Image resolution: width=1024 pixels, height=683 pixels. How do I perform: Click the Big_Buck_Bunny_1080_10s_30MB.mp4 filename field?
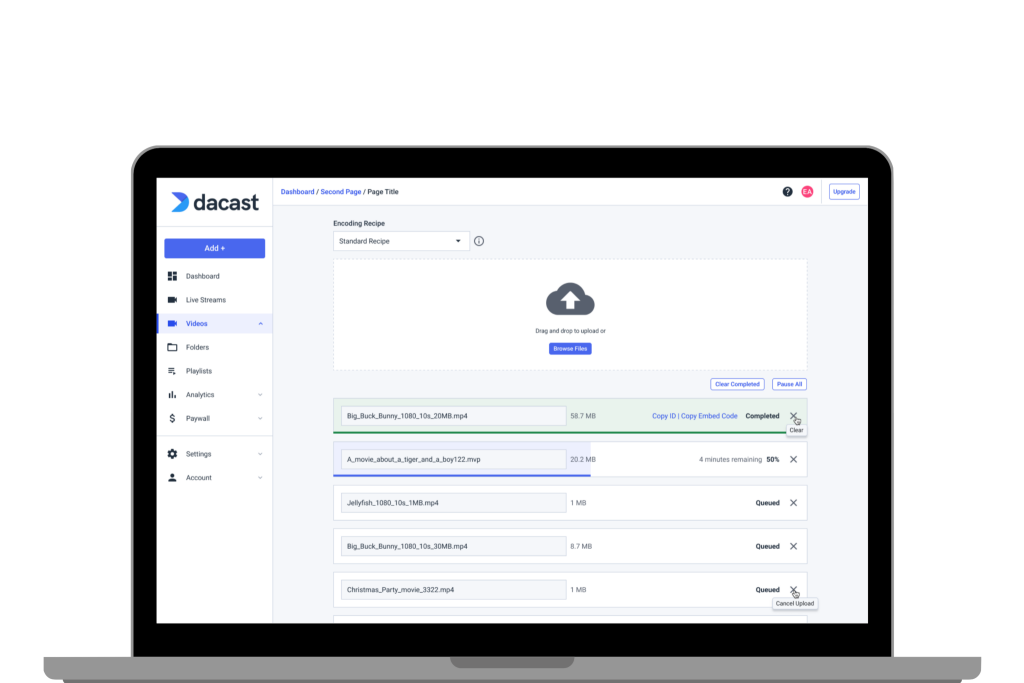pos(453,546)
